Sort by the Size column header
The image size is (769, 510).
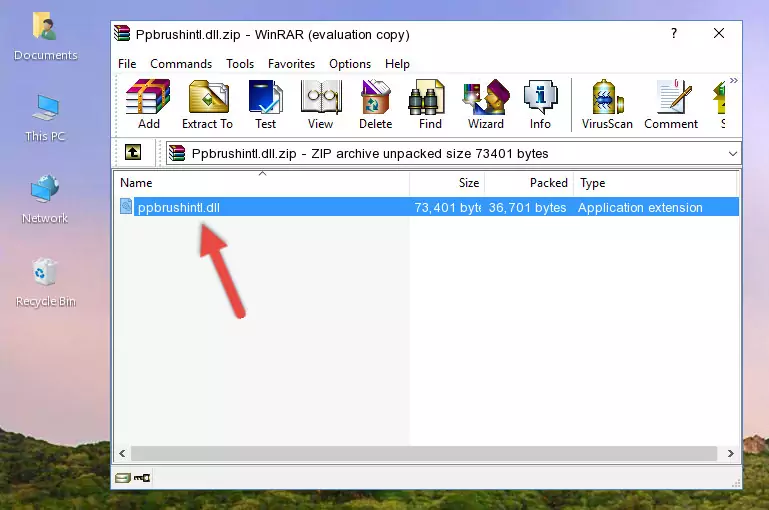click(447, 183)
